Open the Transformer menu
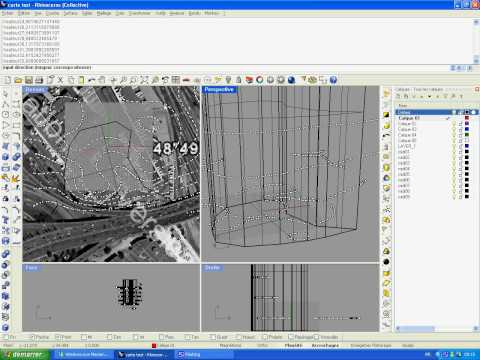This screenshot has width=480, height=360. [x=139, y=13]
